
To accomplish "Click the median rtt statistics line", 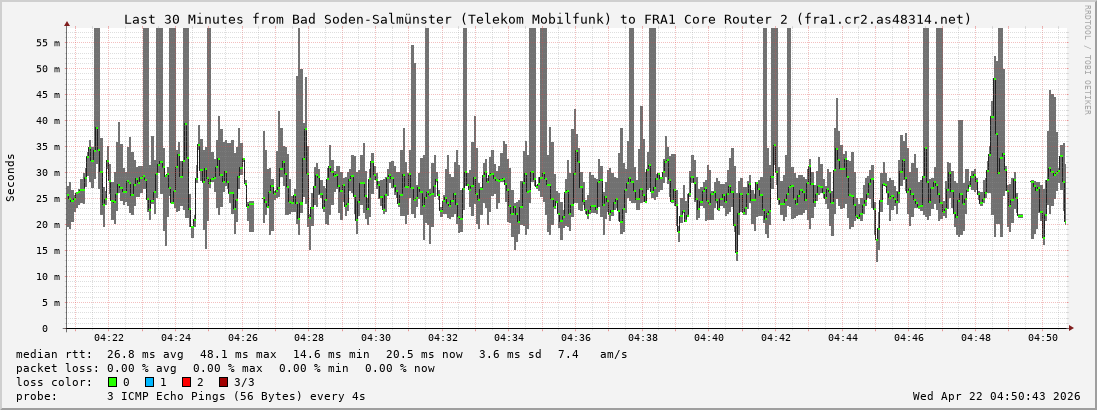I will tap(322, 354).
